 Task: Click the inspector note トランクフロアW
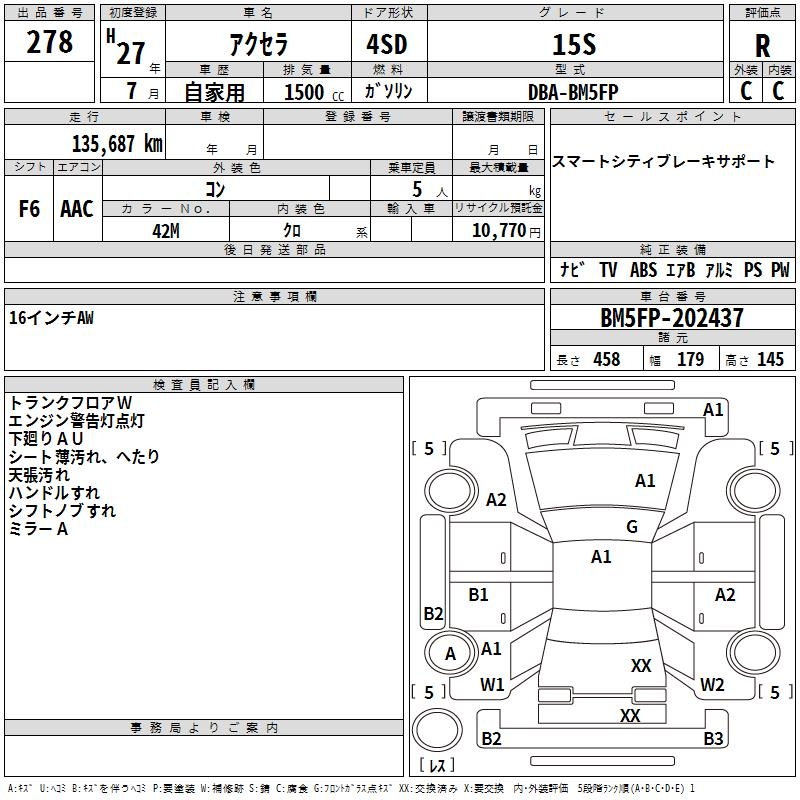click(x=70, y=403)
